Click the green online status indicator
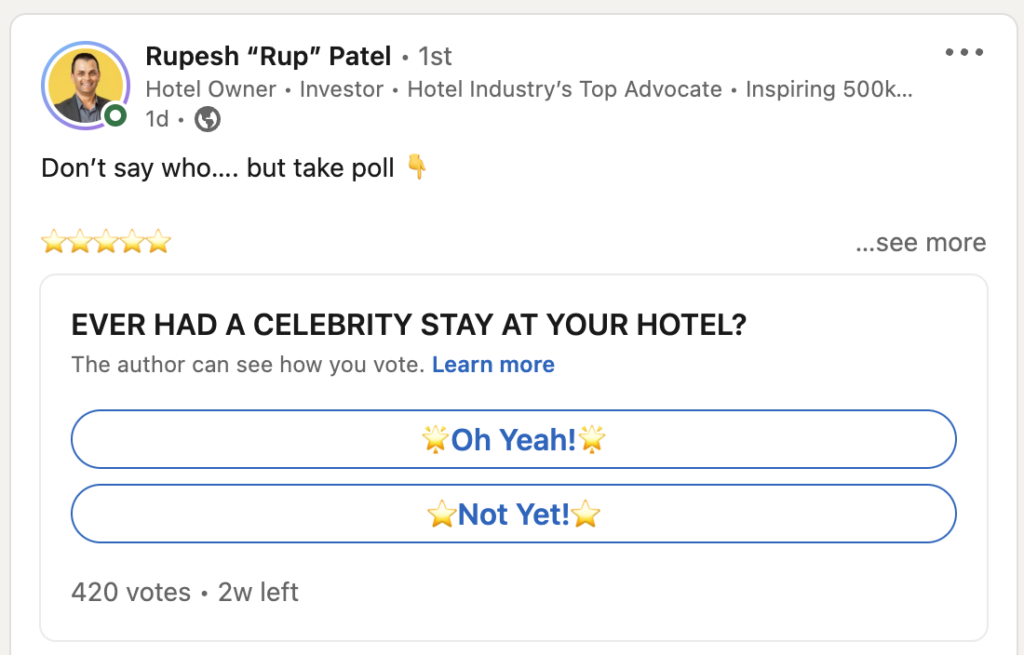 (x=116, y=117)
